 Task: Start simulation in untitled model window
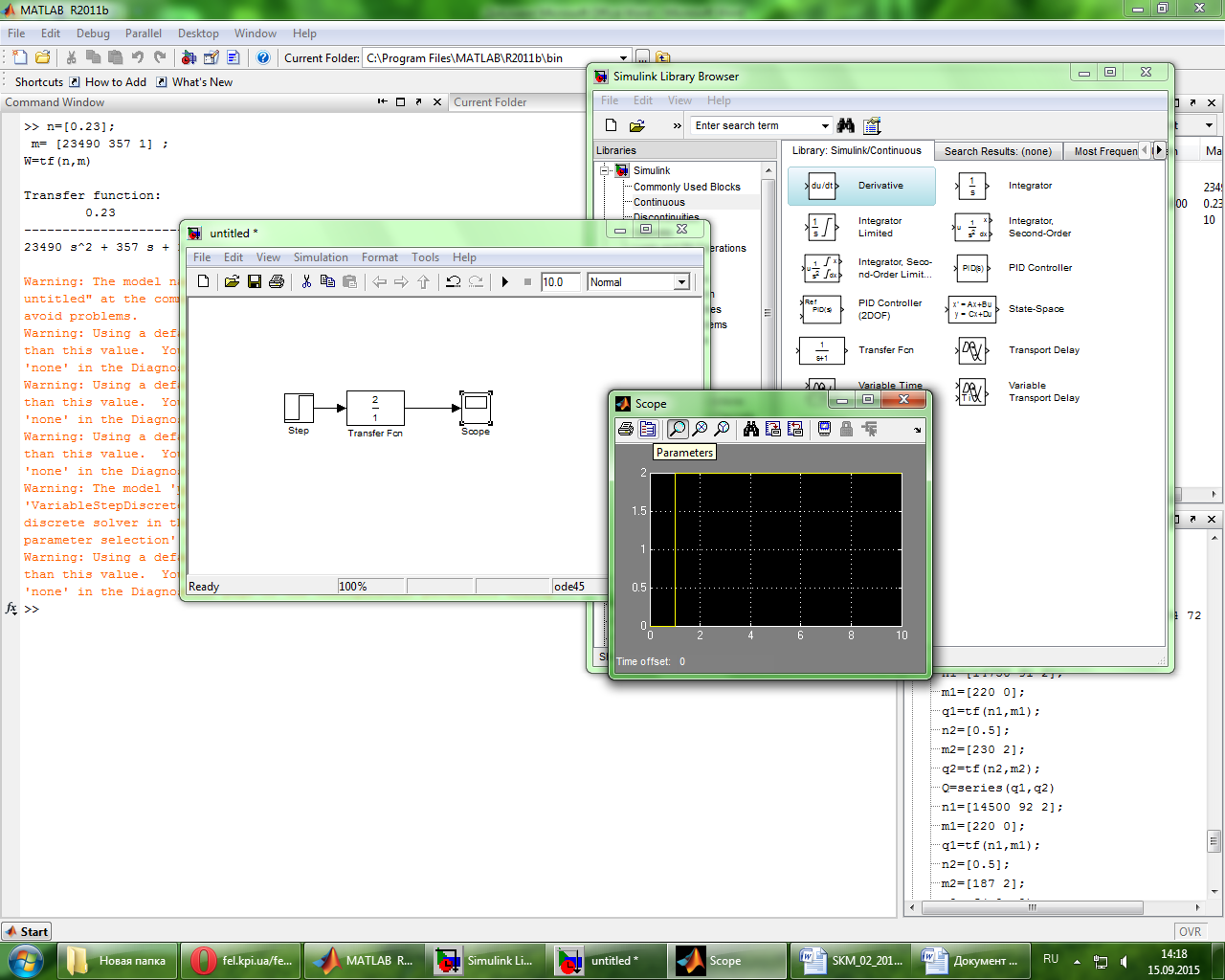coord(504,281)
